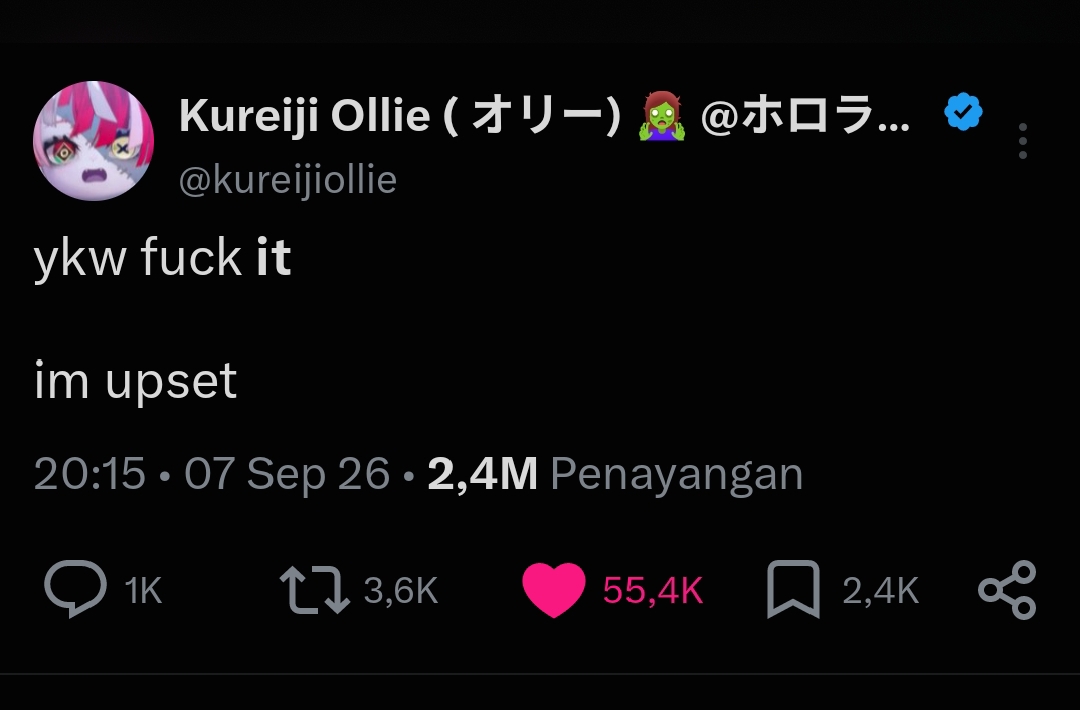Open Kureiji Ollie's profile picture

pyautogui.click(x=94, y=141)
